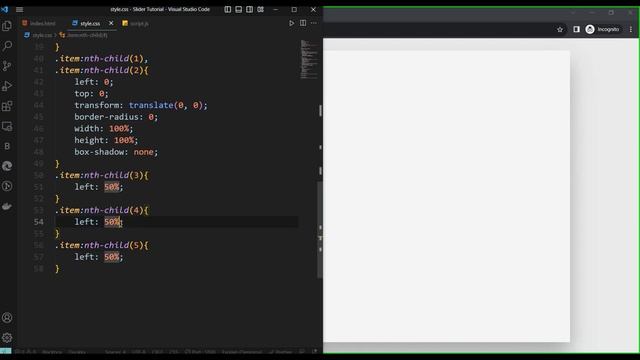
Task: Open the Explorer view in activity bar
Action: coord(7,26)
